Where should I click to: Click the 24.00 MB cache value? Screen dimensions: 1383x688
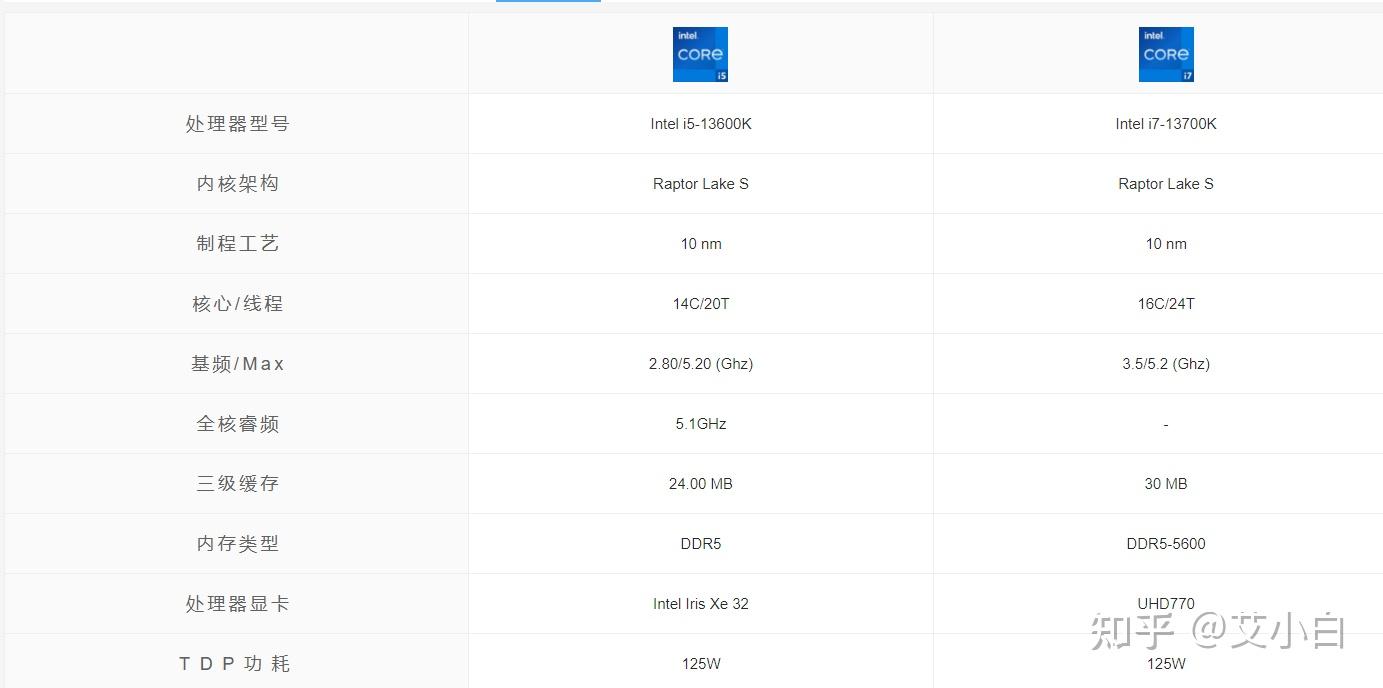[x=701, y=484]
